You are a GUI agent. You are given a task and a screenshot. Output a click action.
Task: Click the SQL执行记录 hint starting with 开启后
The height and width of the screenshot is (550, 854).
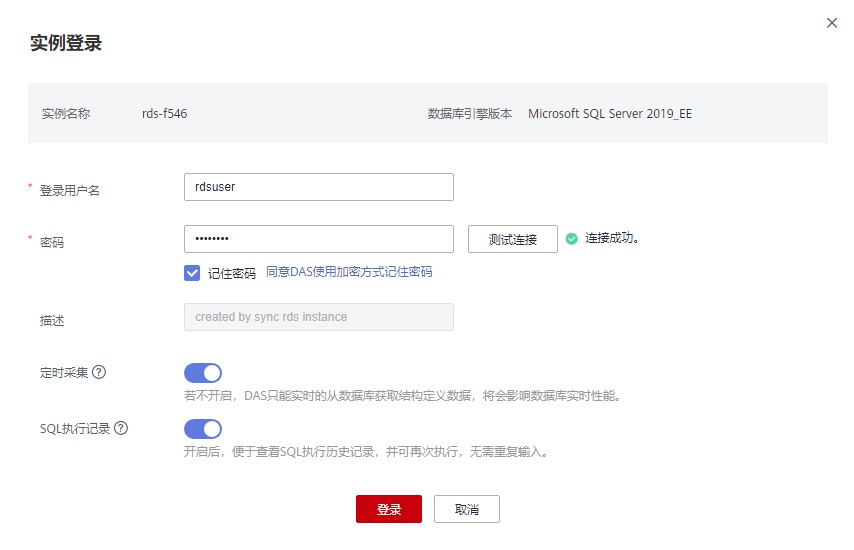tap(366, 451)
